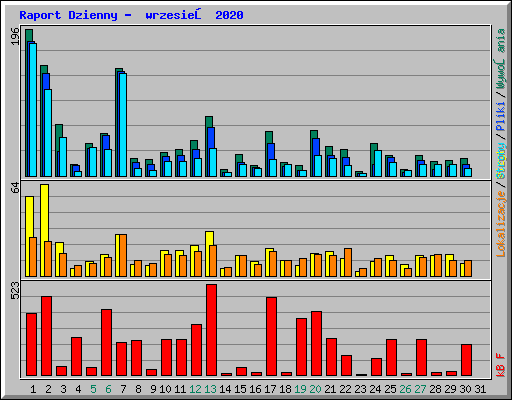The width and height of the screenshot is (512, 400).
Task: Click the 64 scale value label
Action: (15, 187)
